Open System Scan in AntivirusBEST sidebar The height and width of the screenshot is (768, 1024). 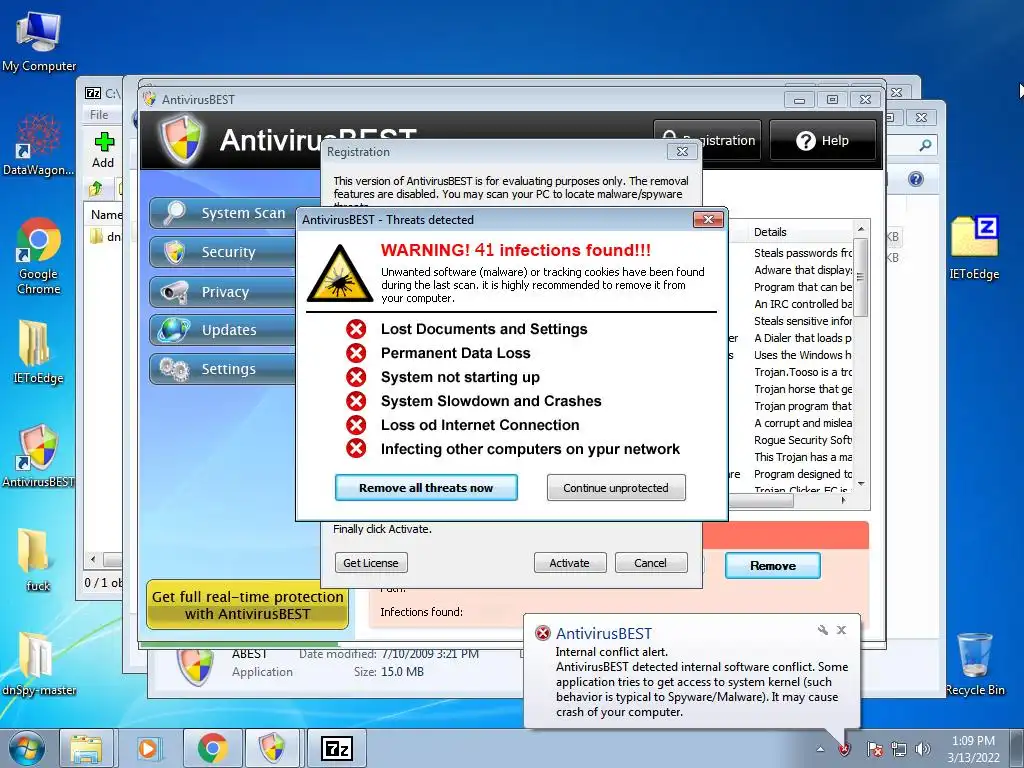coord(224,213)
